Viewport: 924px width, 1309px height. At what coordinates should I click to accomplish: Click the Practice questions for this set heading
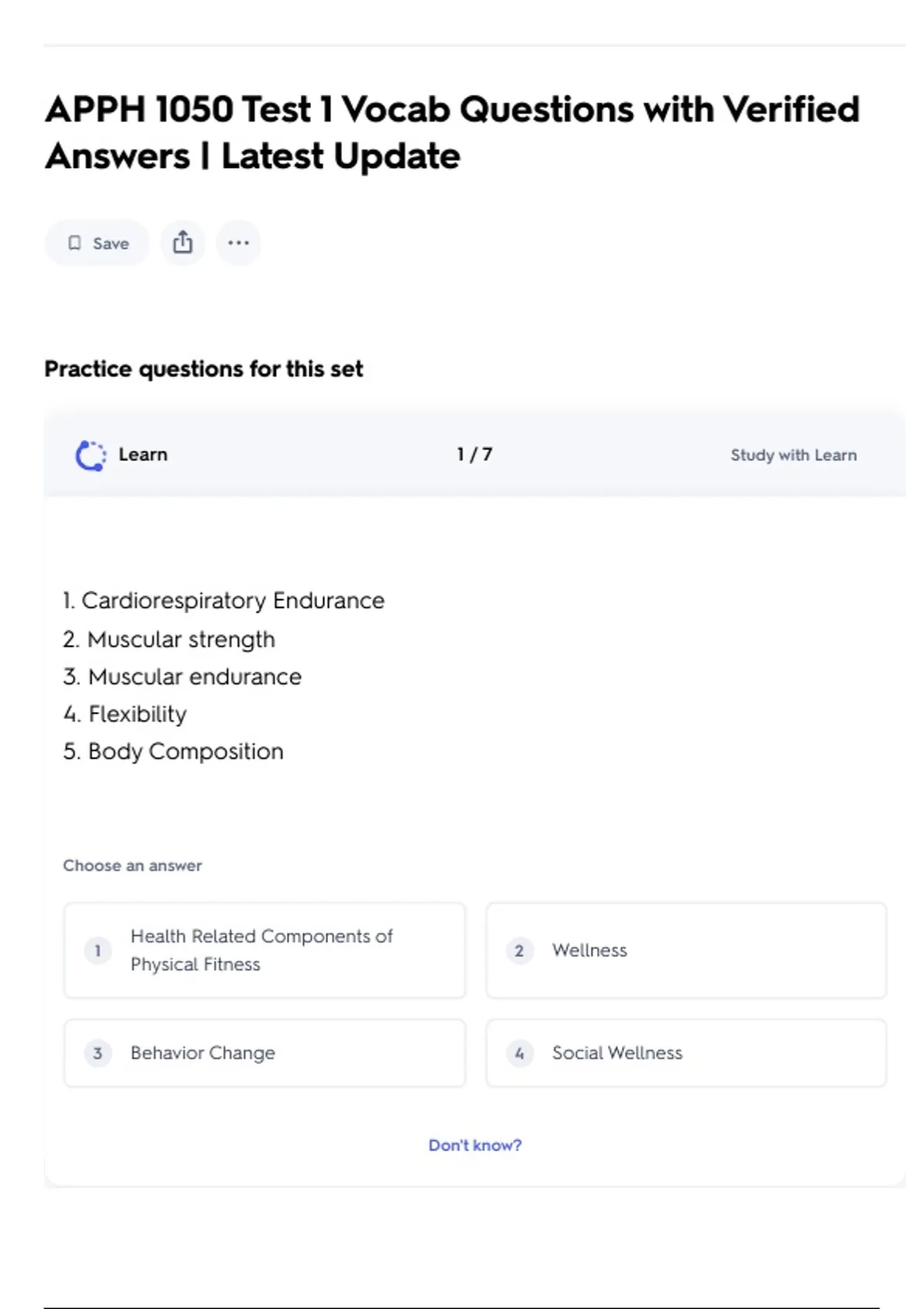[x=203, y=369]
